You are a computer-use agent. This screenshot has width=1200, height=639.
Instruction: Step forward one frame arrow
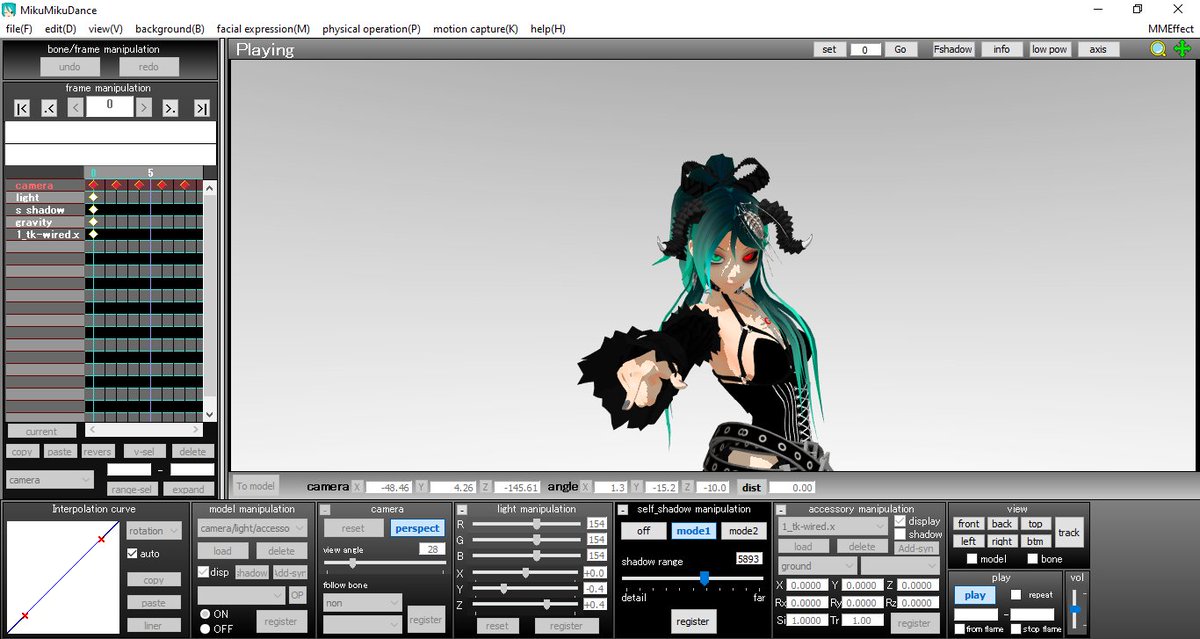pyautogui.click(x=144, y=108)
